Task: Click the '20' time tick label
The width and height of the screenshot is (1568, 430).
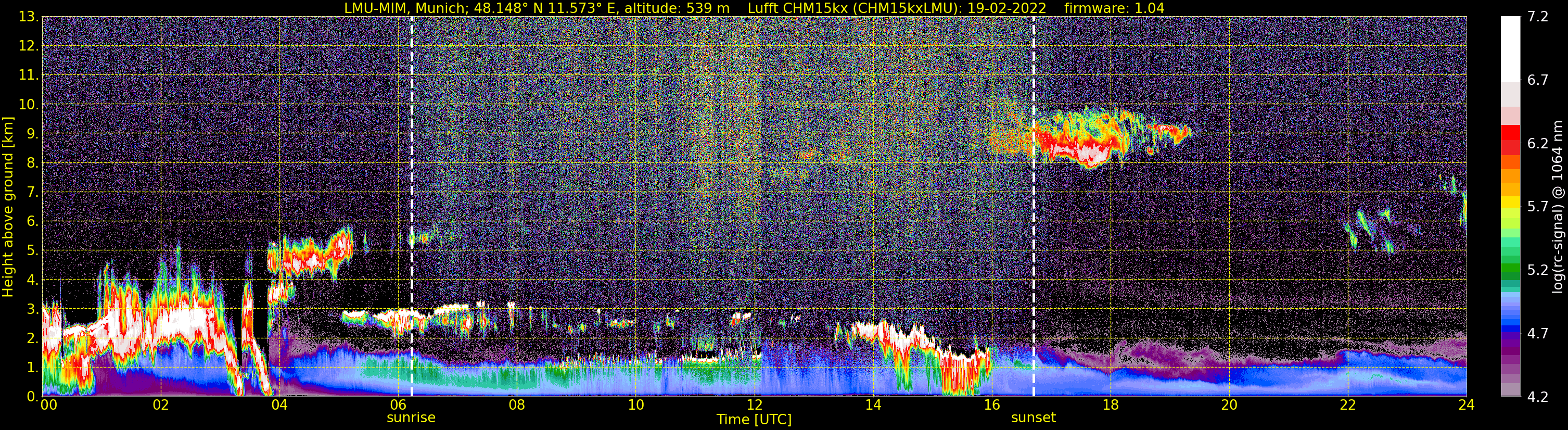Action: pos(1229,405)
